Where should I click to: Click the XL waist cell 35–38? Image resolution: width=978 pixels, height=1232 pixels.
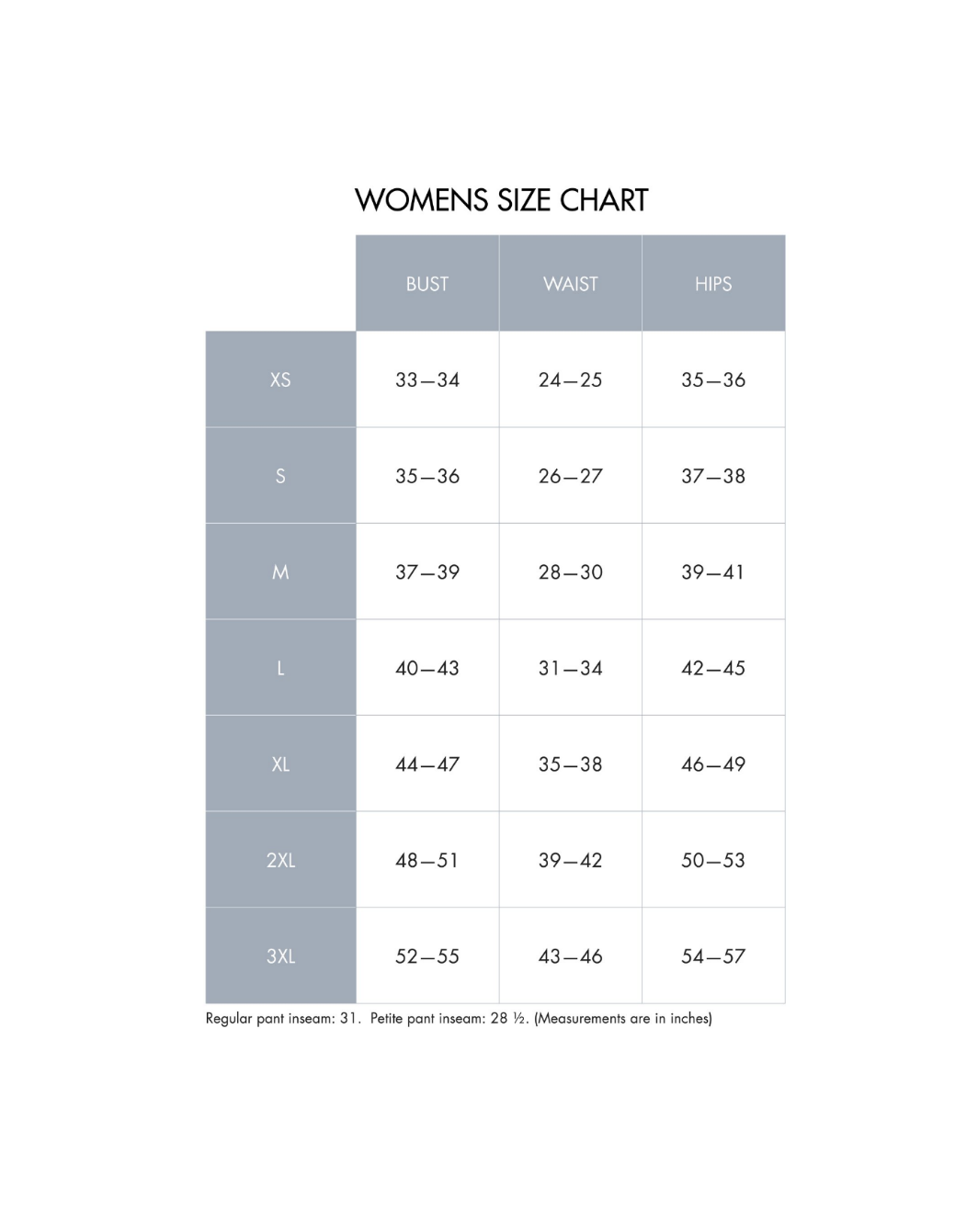pyautogui.click(x=571, y=763)
